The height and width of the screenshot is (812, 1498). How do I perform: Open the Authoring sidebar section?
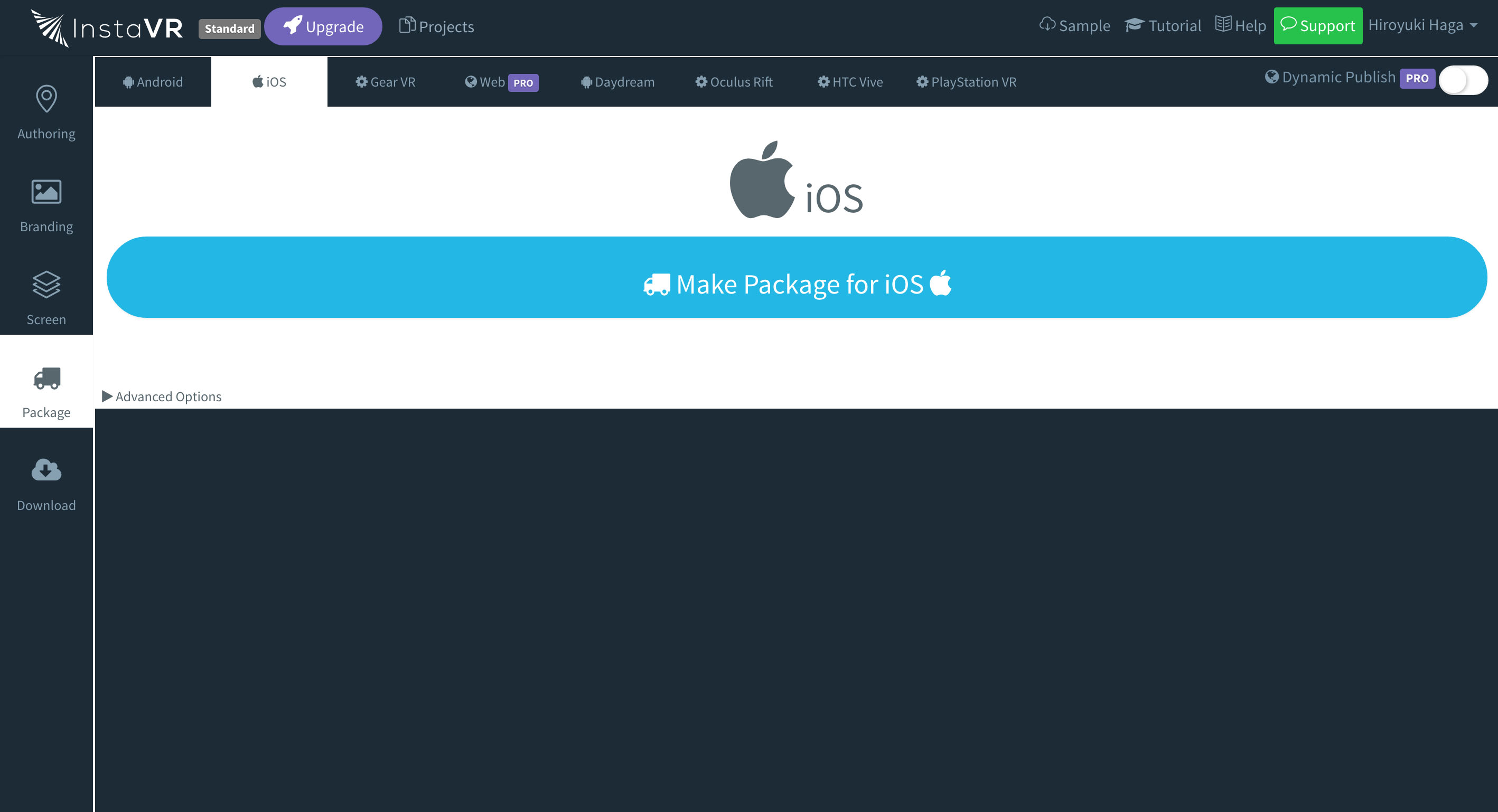tap(46, 114)
